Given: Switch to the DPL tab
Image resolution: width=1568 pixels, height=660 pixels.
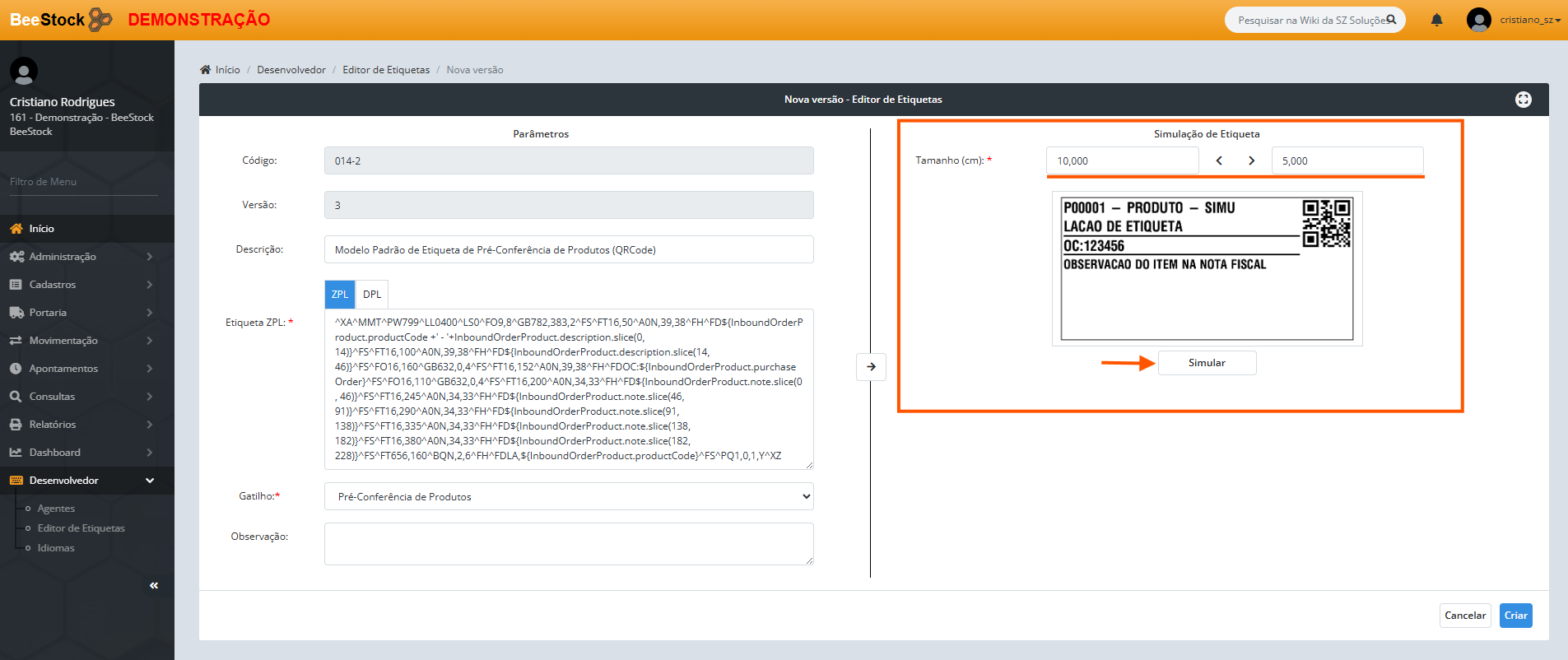Looking at the screenshot, I should [x=372, y=295].
